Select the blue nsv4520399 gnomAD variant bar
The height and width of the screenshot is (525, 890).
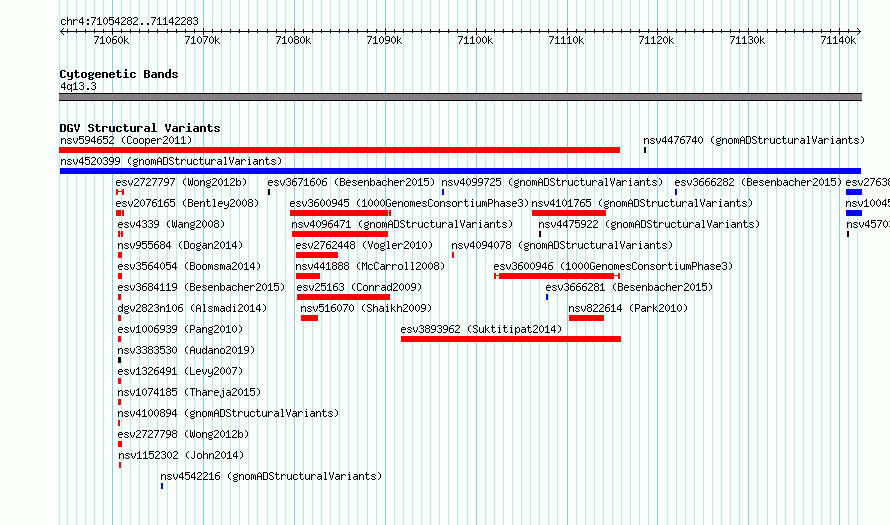tap(460, 171)
